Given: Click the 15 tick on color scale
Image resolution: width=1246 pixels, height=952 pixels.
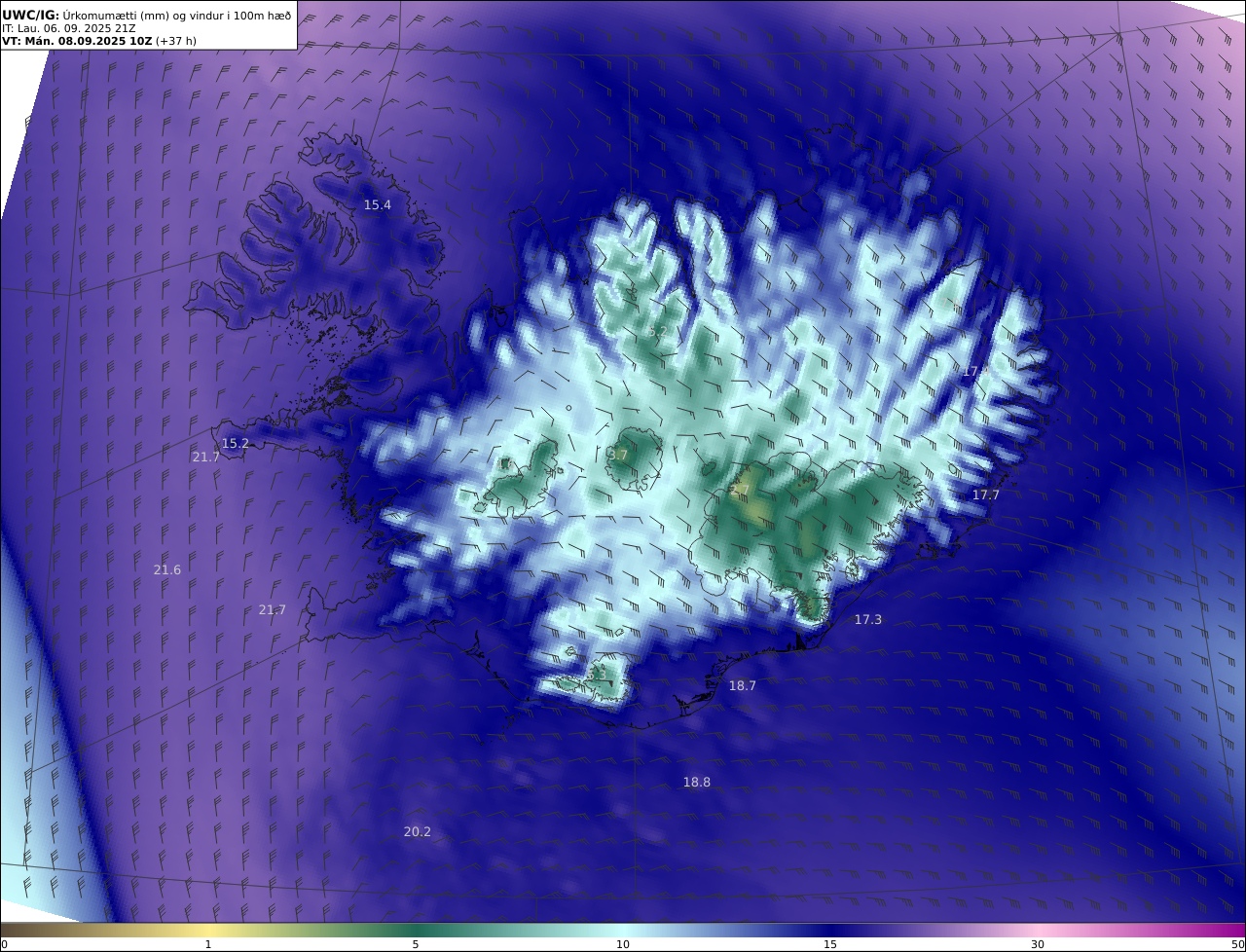Looking at the screenshot, I should click(x=830, y=944).
